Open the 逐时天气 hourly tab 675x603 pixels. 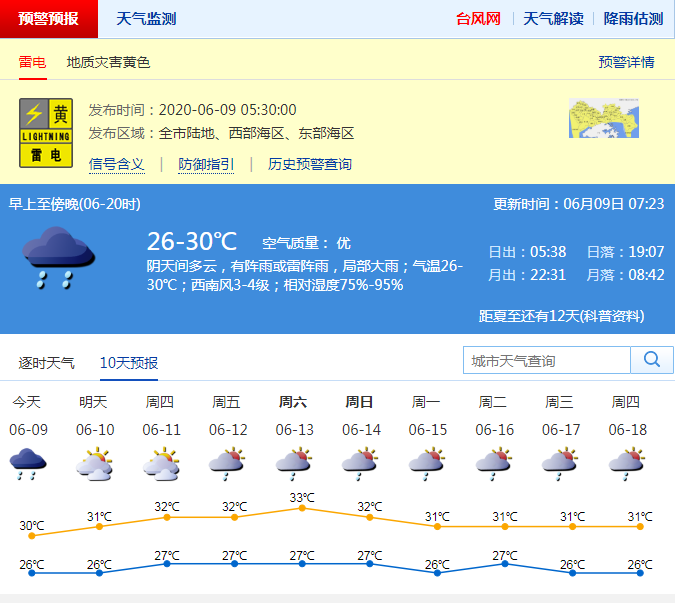pyautogui.click(x=47, y=362)
